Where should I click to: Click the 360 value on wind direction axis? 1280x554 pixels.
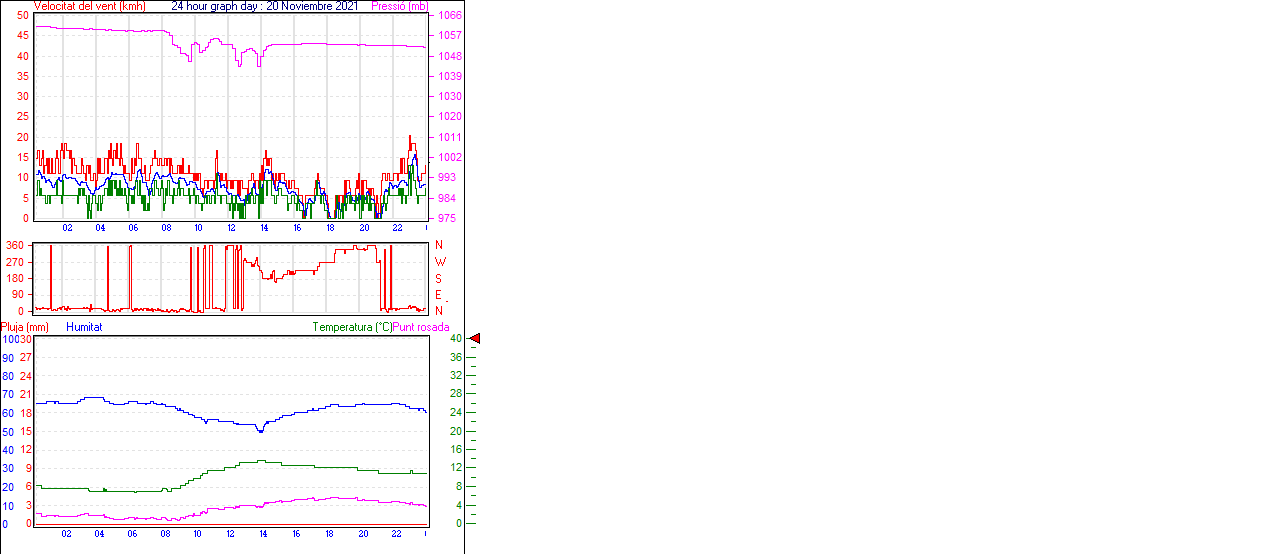16,245
